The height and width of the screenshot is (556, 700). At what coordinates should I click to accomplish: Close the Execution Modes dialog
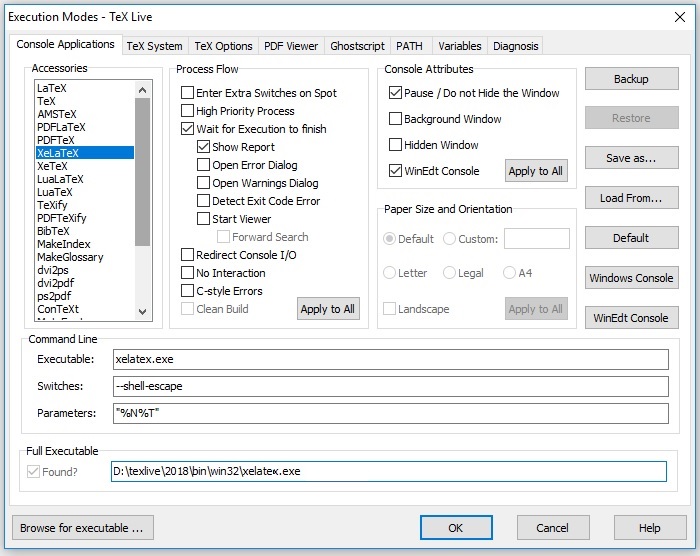pos(680,17)
